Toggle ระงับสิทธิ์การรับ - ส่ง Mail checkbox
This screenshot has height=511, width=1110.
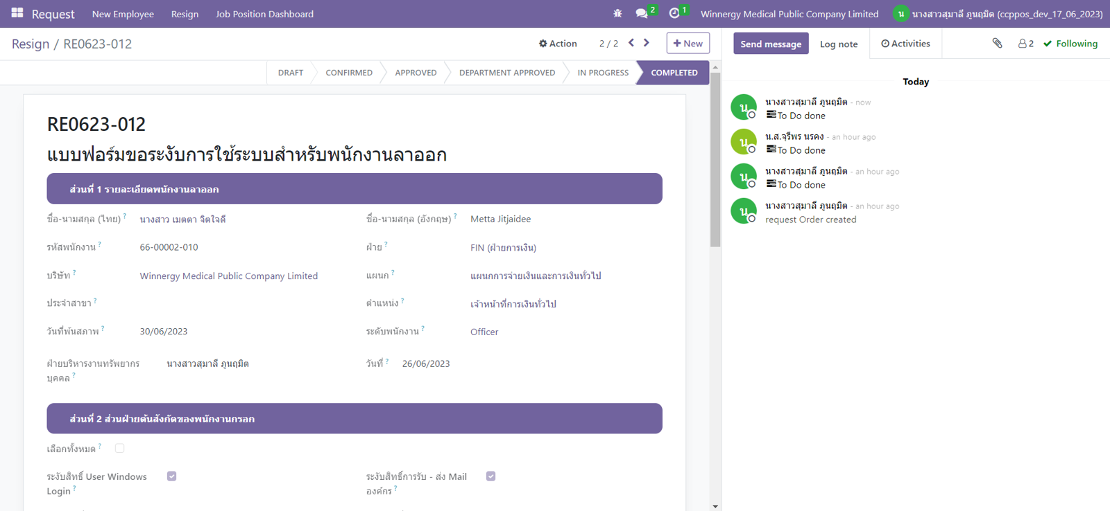pos(491,476)
